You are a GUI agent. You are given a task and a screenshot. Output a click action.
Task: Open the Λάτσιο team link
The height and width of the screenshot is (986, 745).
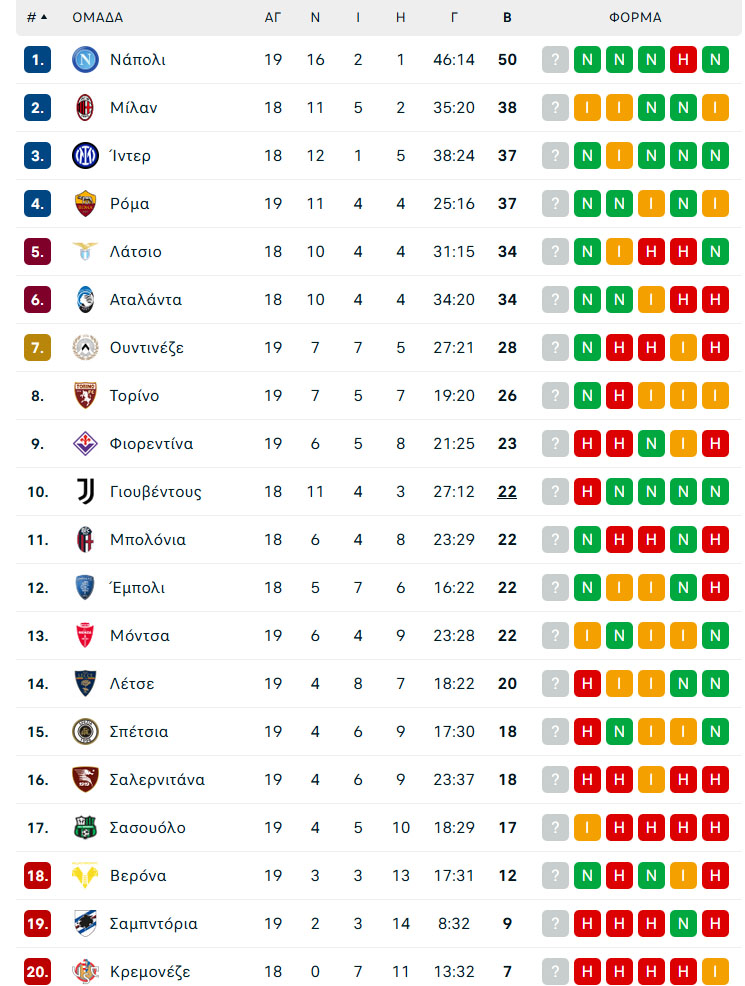tap(136, 252)
